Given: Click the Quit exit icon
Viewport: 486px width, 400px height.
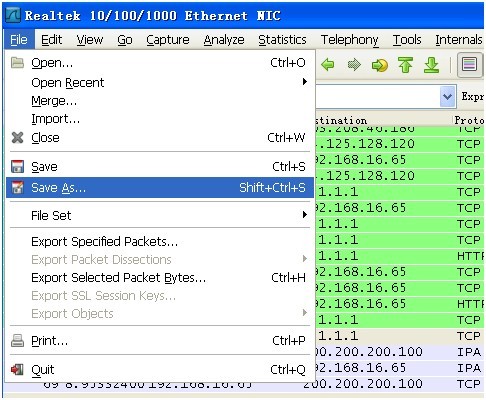Looking at the screenshot, I should [x=17, y=369].
